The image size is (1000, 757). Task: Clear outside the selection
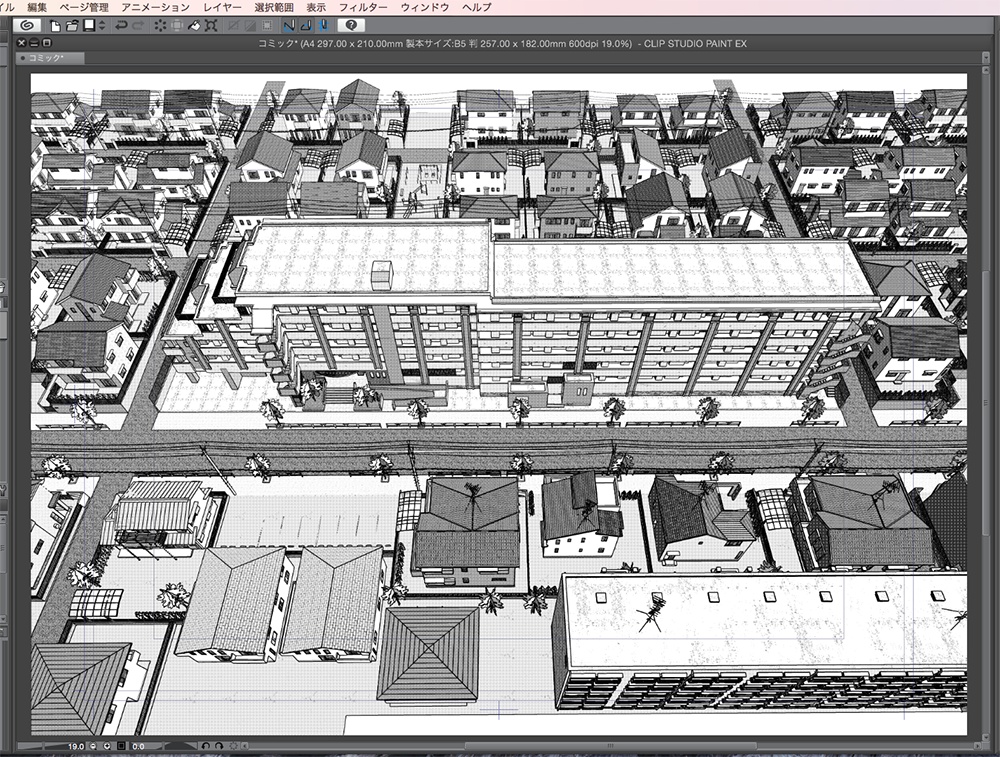point(177,26)
